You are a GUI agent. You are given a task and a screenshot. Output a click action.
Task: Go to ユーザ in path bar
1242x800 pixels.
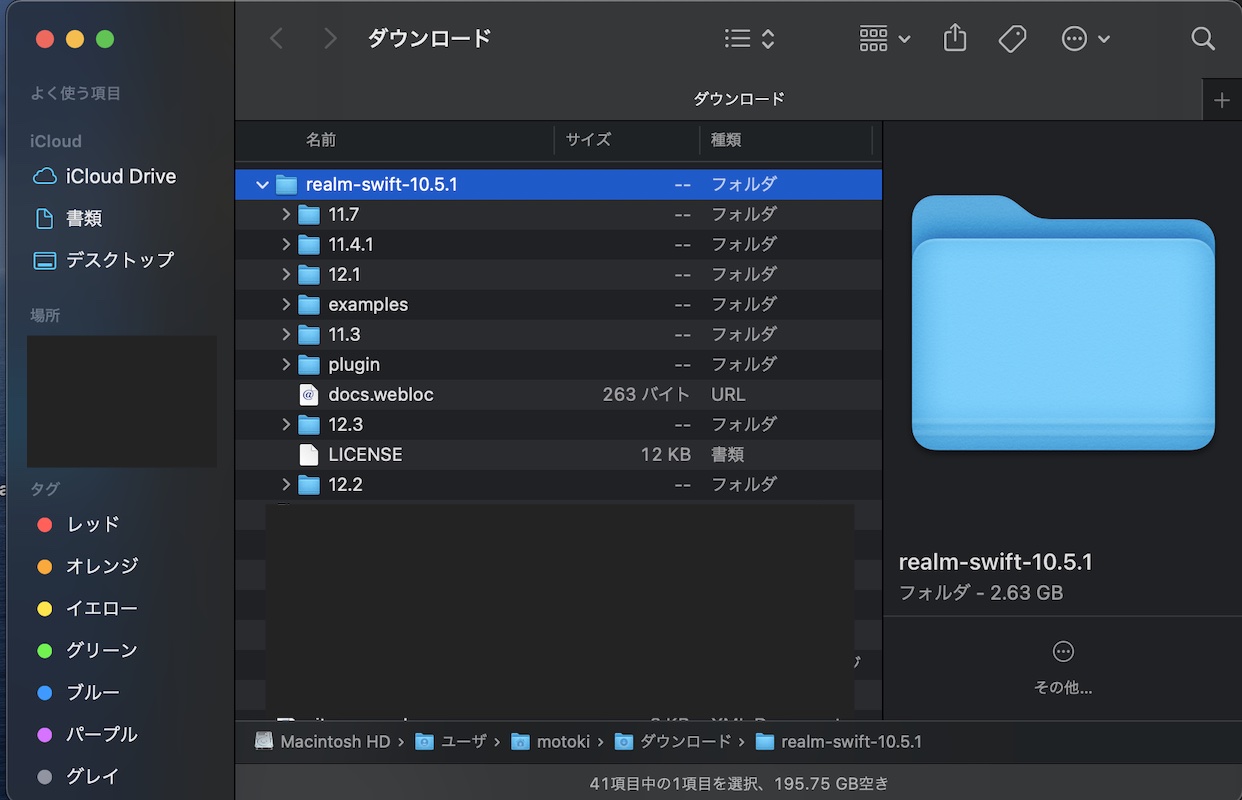pyautogui.click(x=464, y=742)
